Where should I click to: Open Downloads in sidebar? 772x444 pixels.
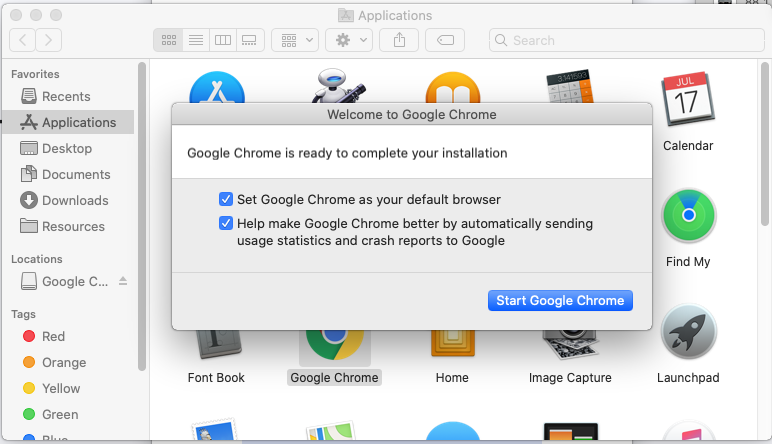68,200
